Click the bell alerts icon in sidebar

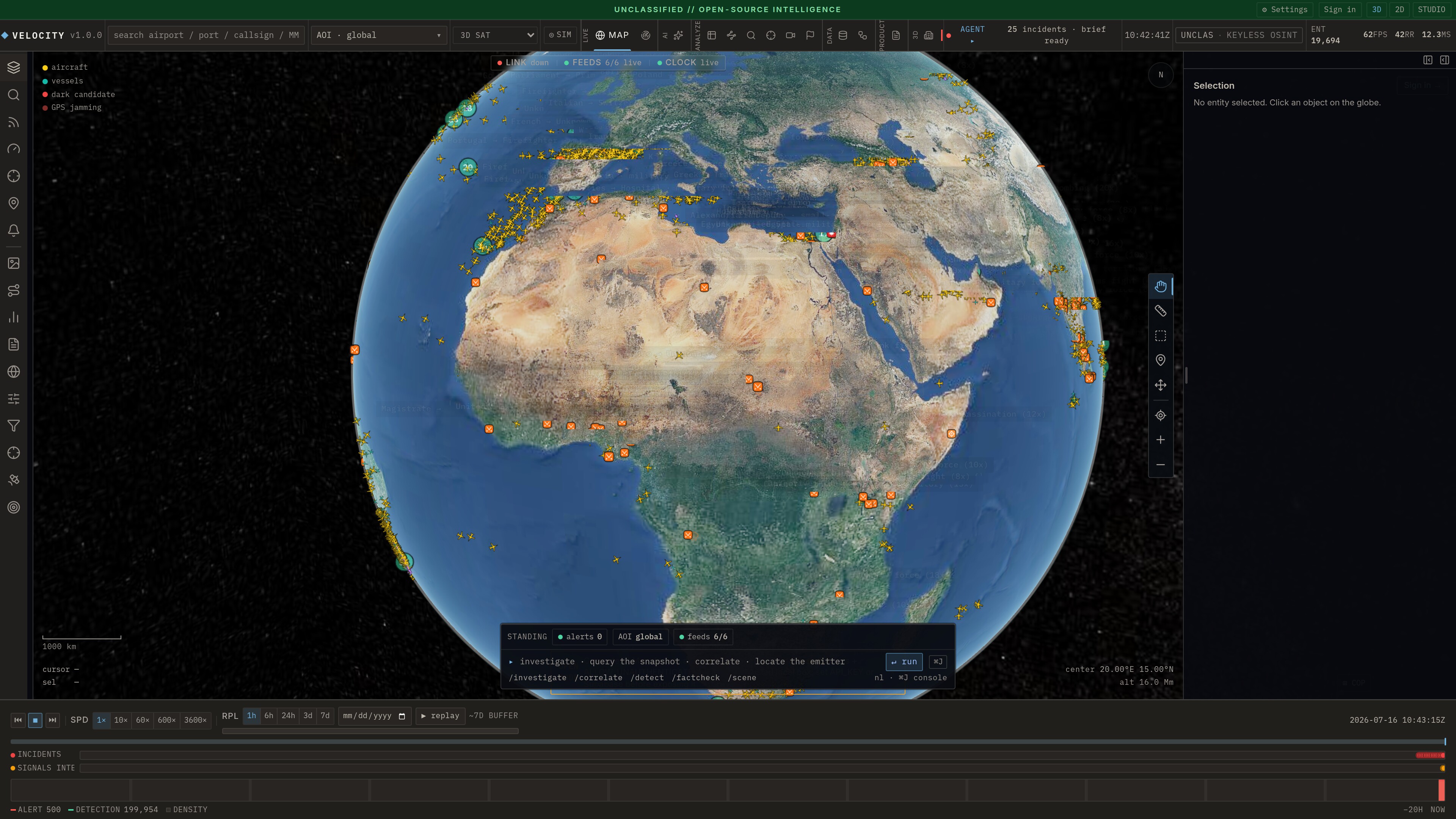pos(14,231)
